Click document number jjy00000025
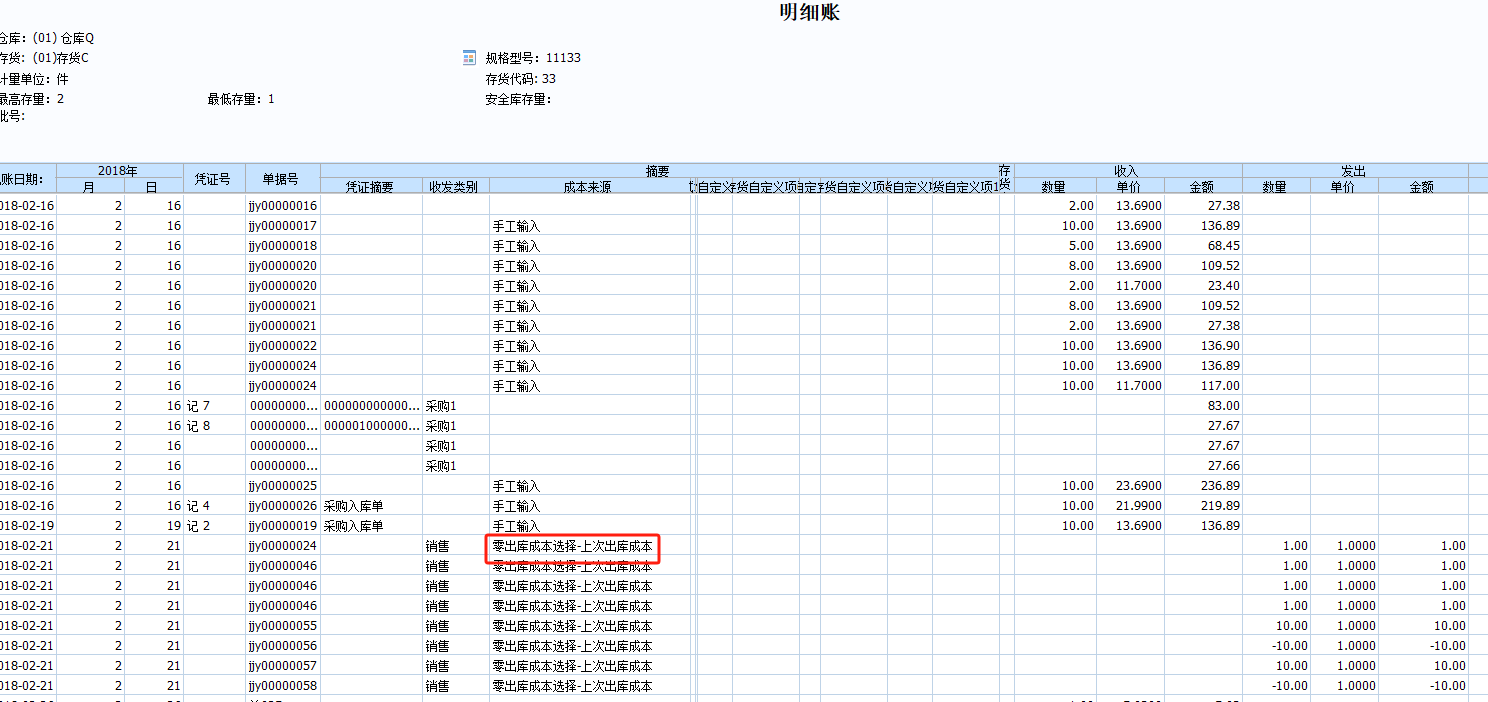The image size is (1488, 702). click(283, 486)
